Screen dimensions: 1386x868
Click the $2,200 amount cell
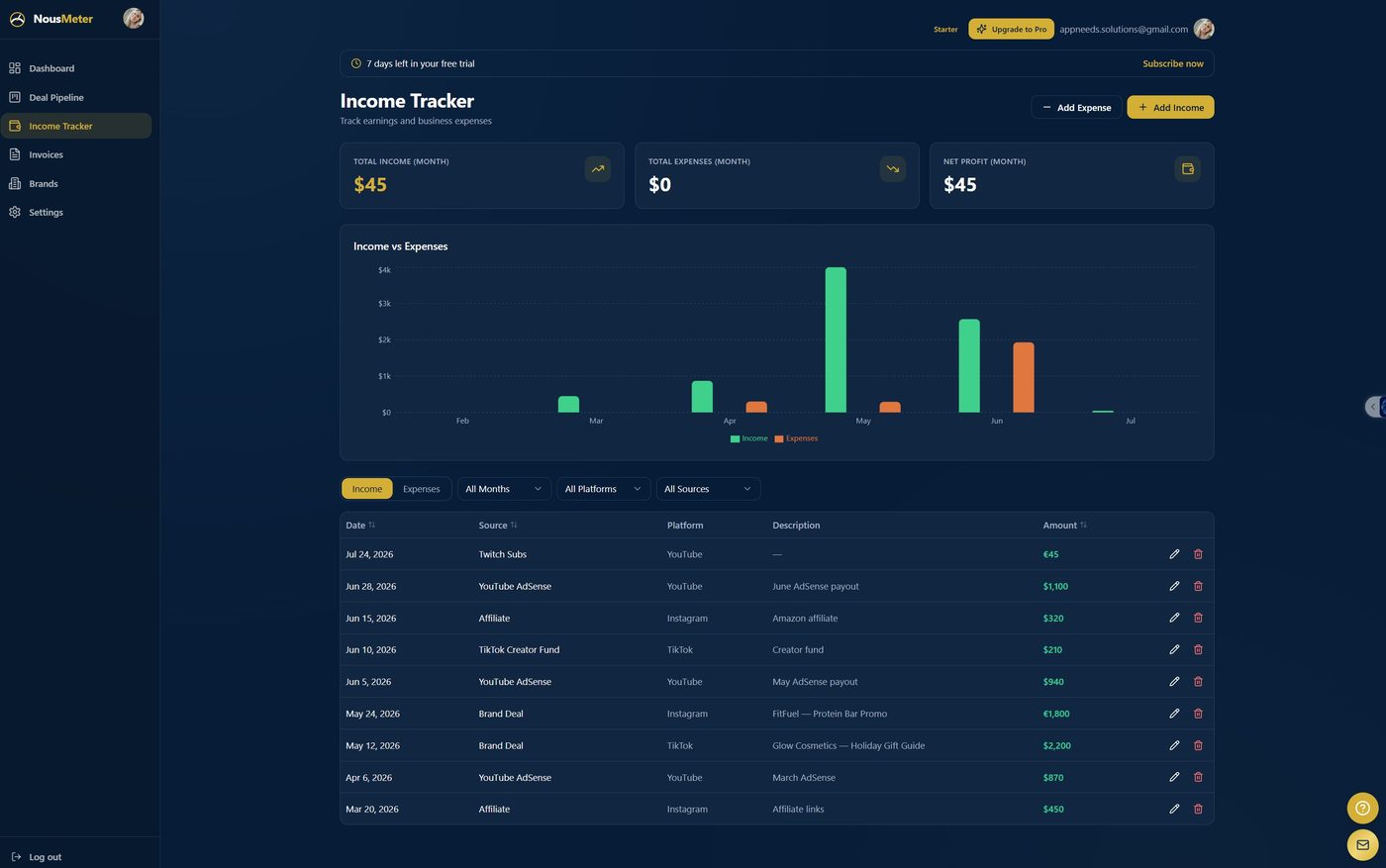click(x=1056, y=745)
